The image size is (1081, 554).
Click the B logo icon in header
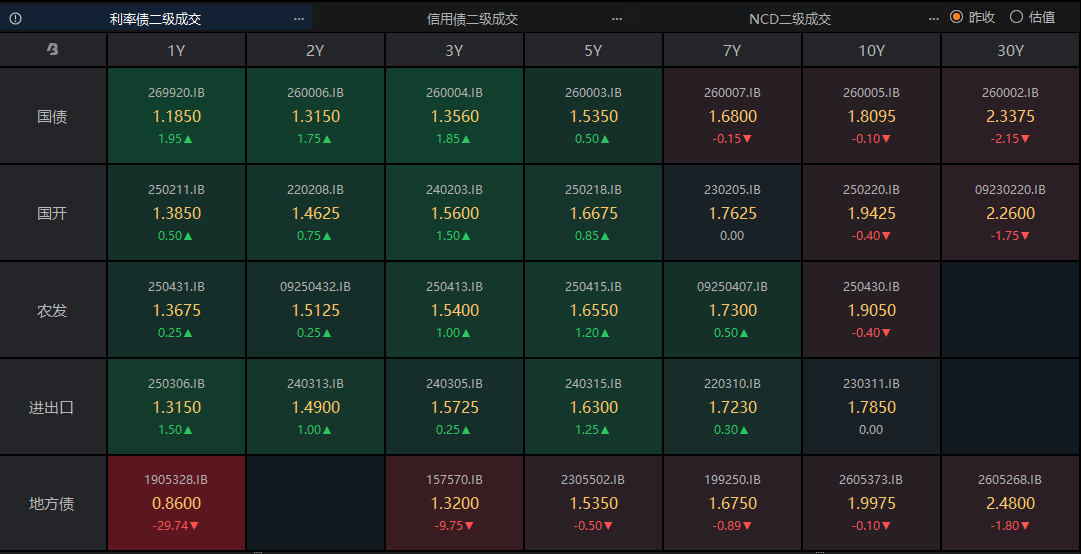pyautogui.click(x=52, y=50)
